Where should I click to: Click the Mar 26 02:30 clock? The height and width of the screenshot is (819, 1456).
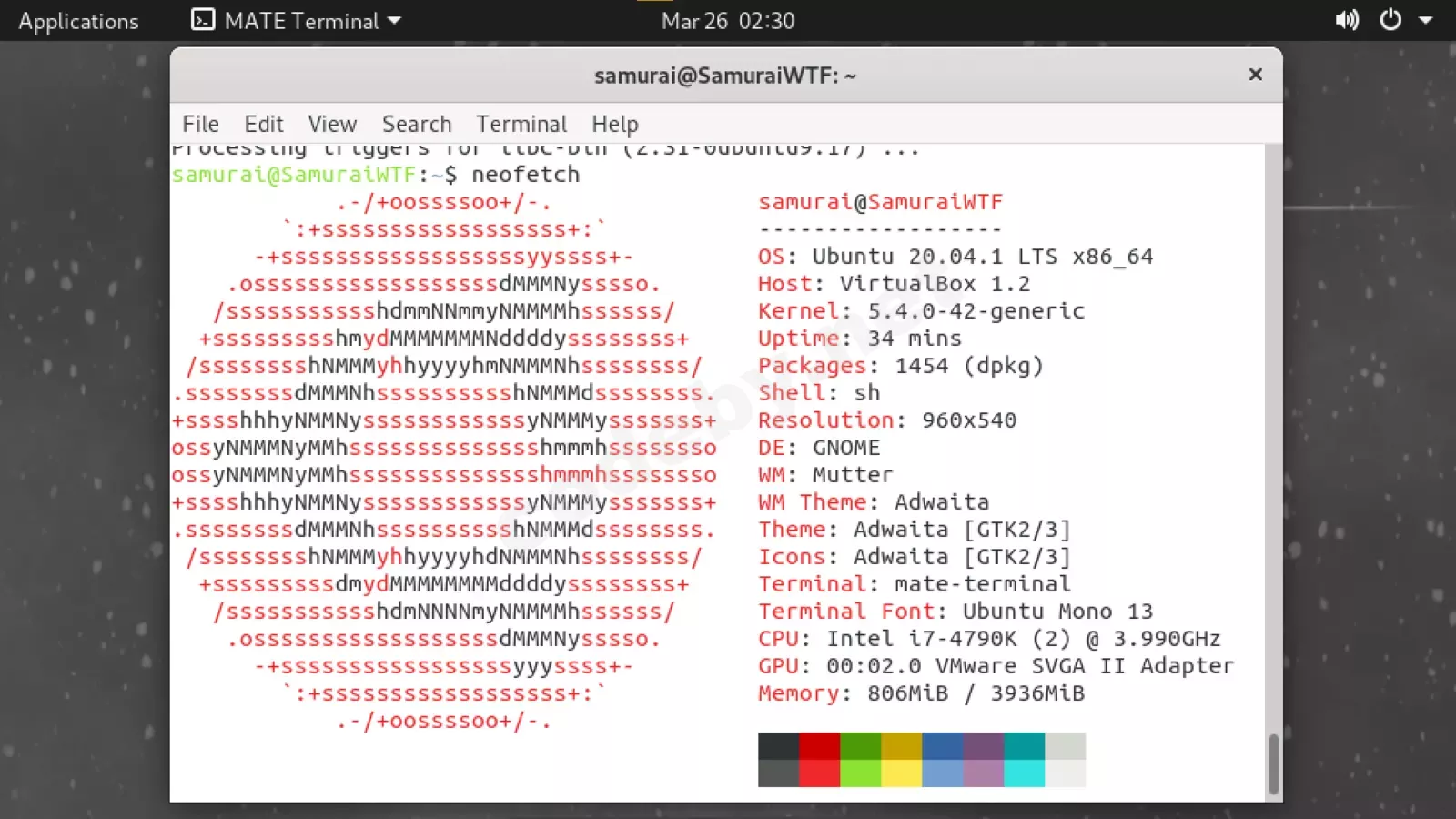727,21
